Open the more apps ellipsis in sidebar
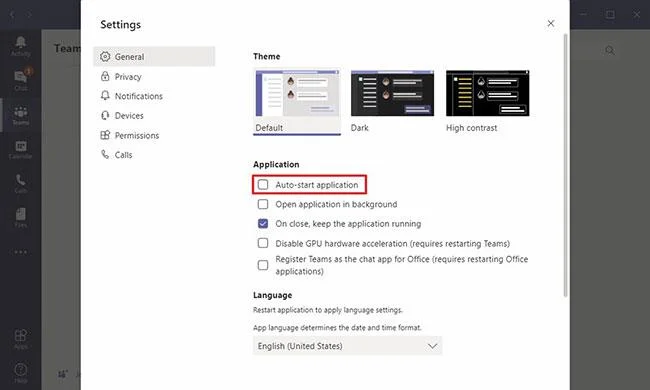 [x=20, y=252]
